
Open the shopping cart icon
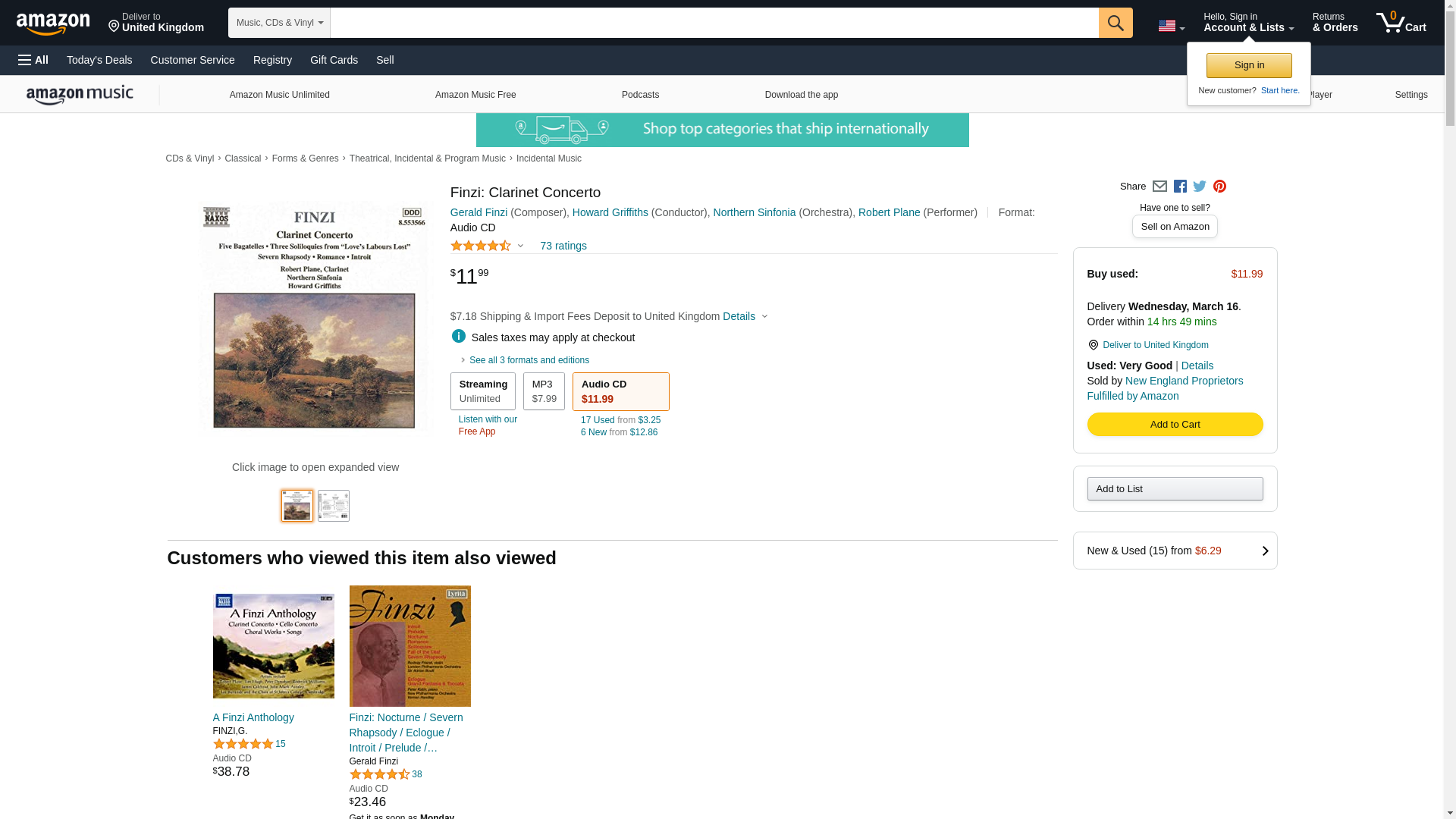(1401, 22)
